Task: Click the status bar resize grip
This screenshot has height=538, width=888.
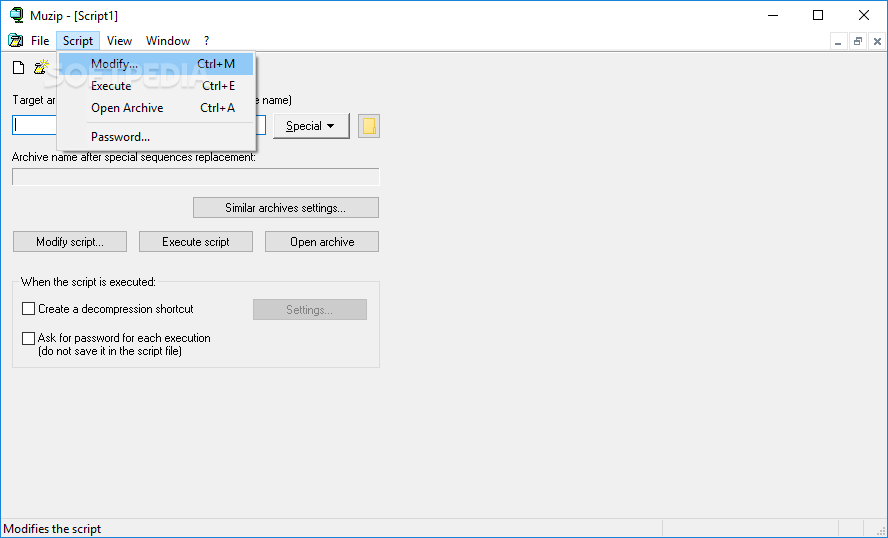Action: (x=881, y=531)
